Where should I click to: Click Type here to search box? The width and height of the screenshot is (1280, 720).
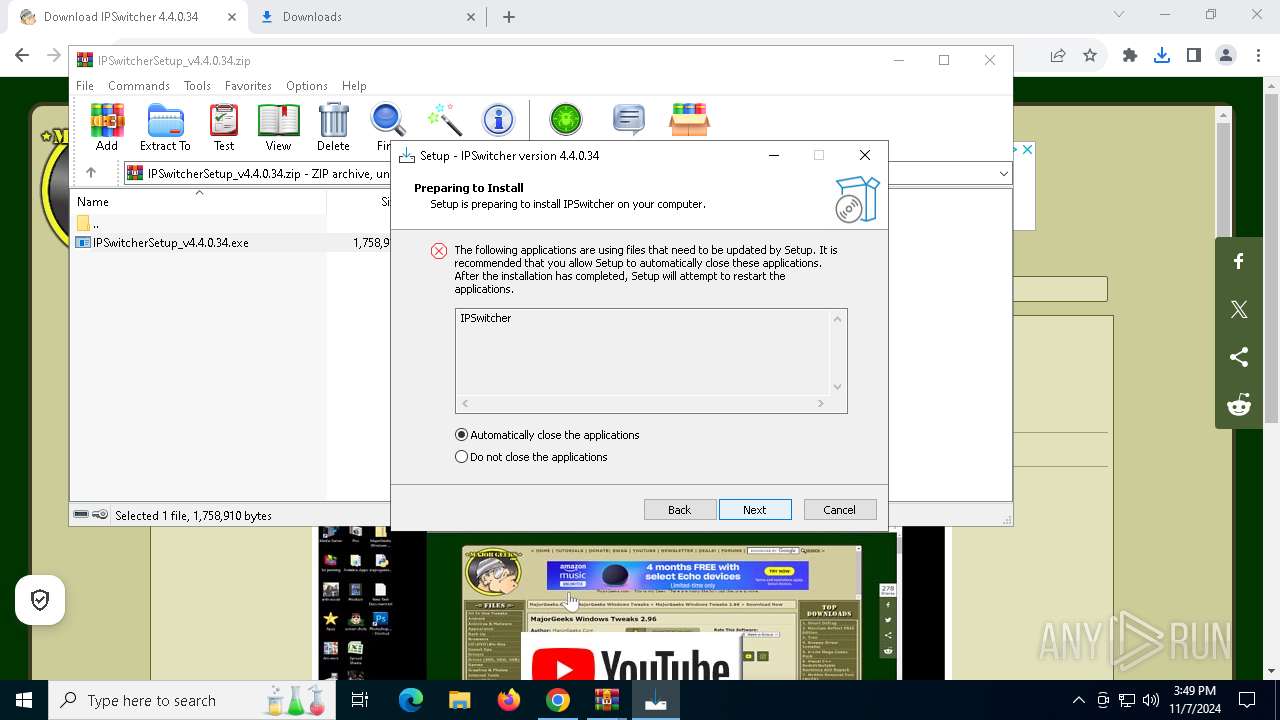point(194,700)
